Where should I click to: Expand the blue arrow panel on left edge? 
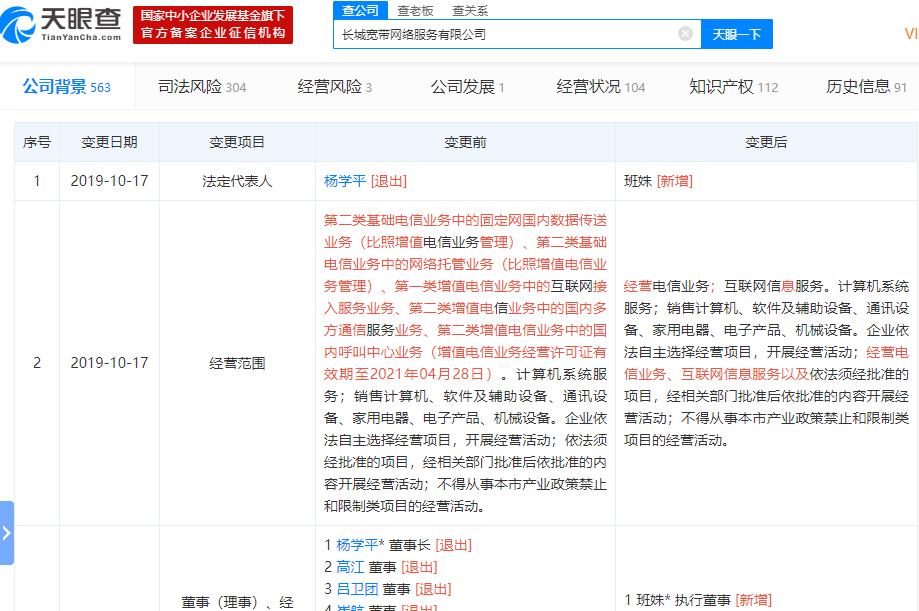coord(7,535)
